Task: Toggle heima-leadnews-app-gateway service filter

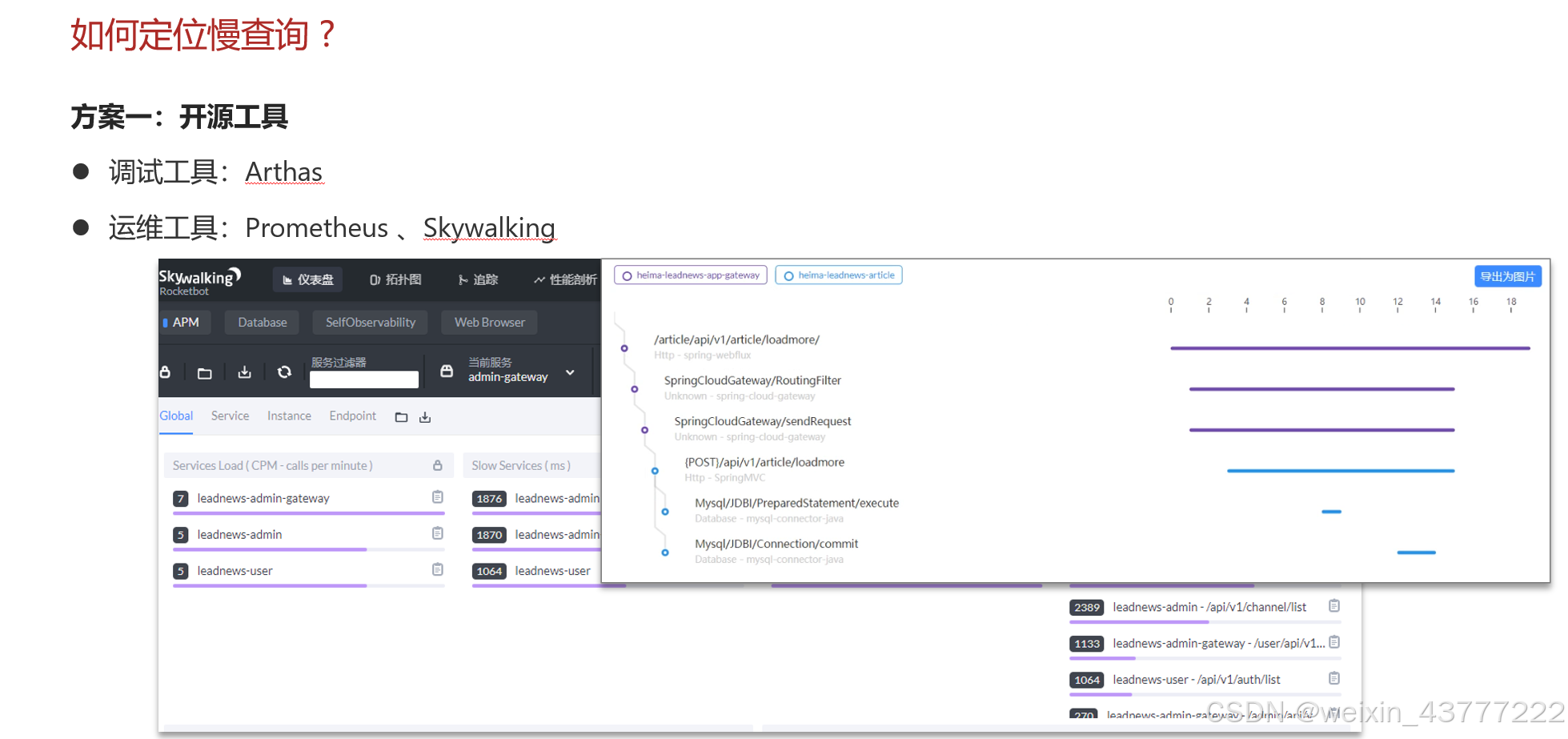Action: pos(691,275)
